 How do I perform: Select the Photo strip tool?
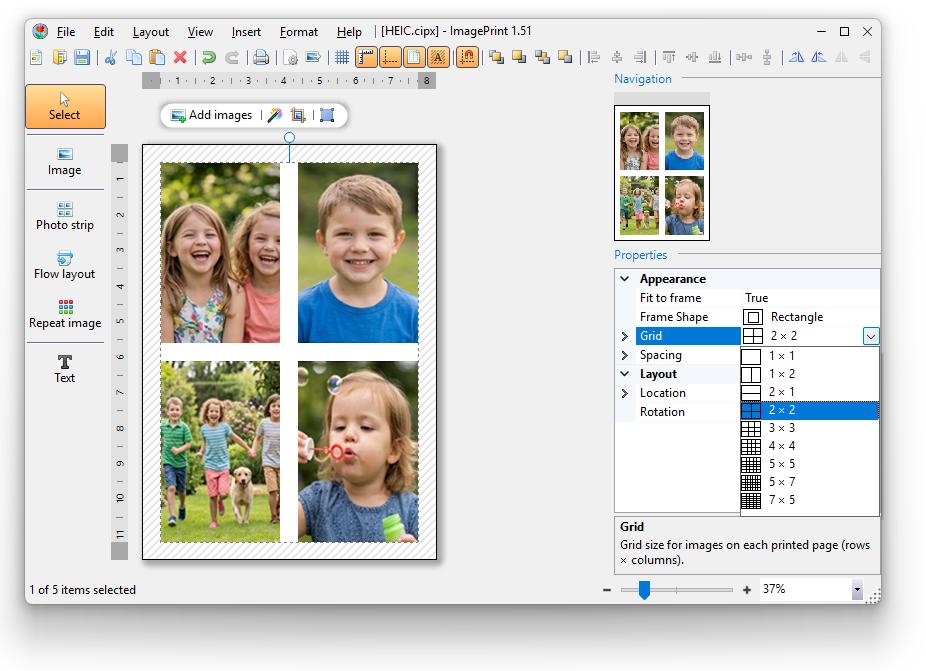tap(64, 217)
